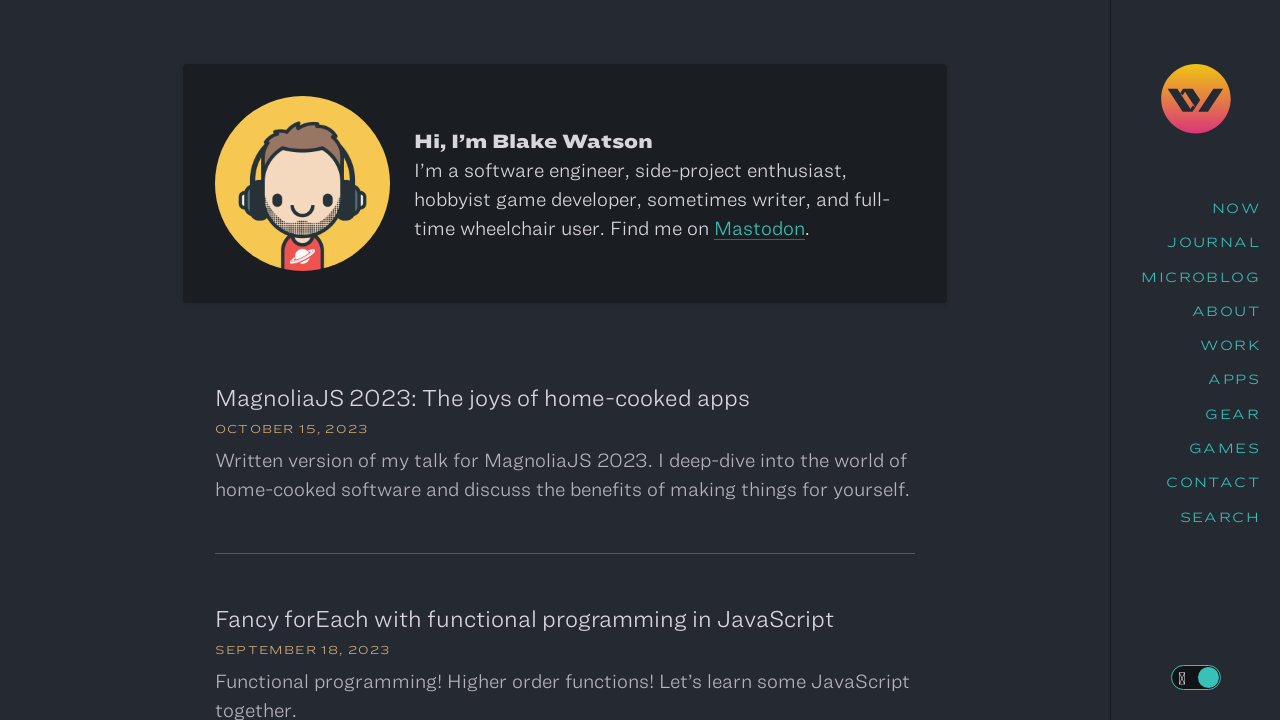Open the MICROBLOG section

1200,276
